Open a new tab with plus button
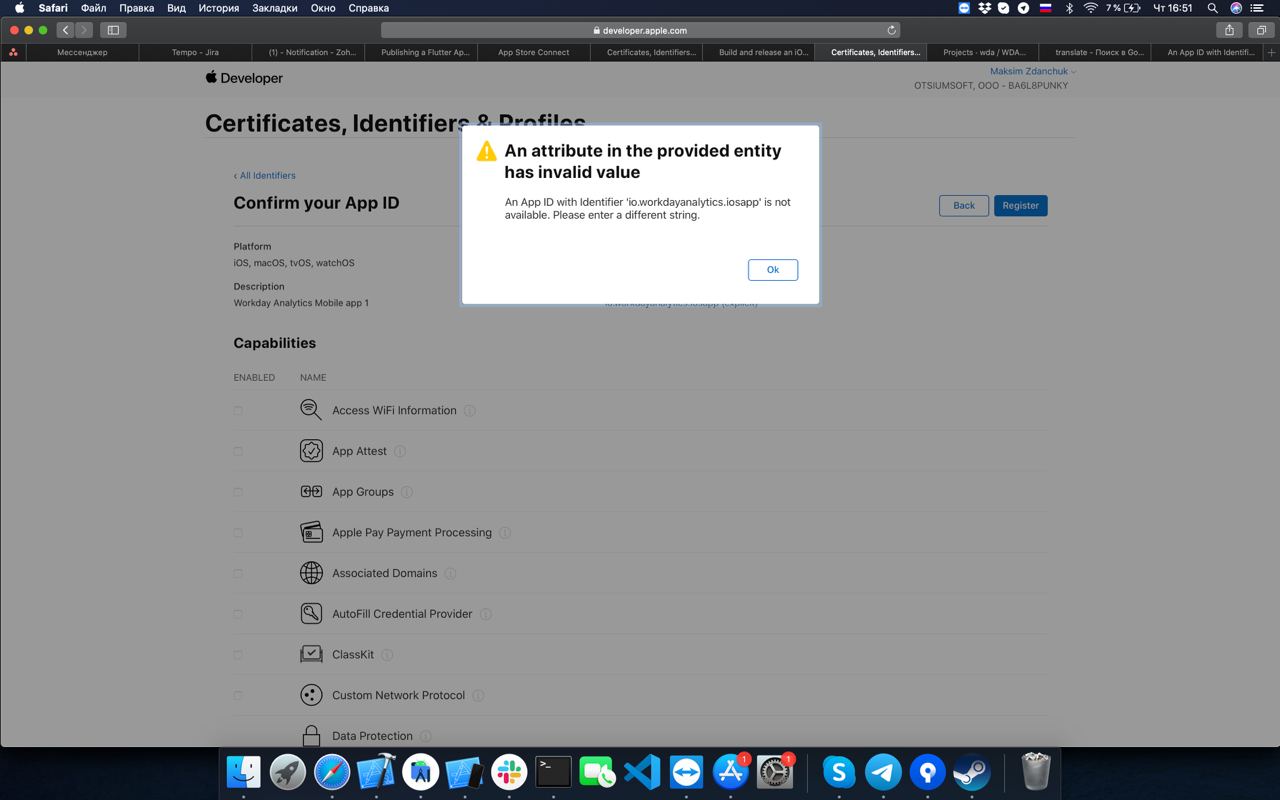The image size is (1280, 800). tap(1271, 52)
